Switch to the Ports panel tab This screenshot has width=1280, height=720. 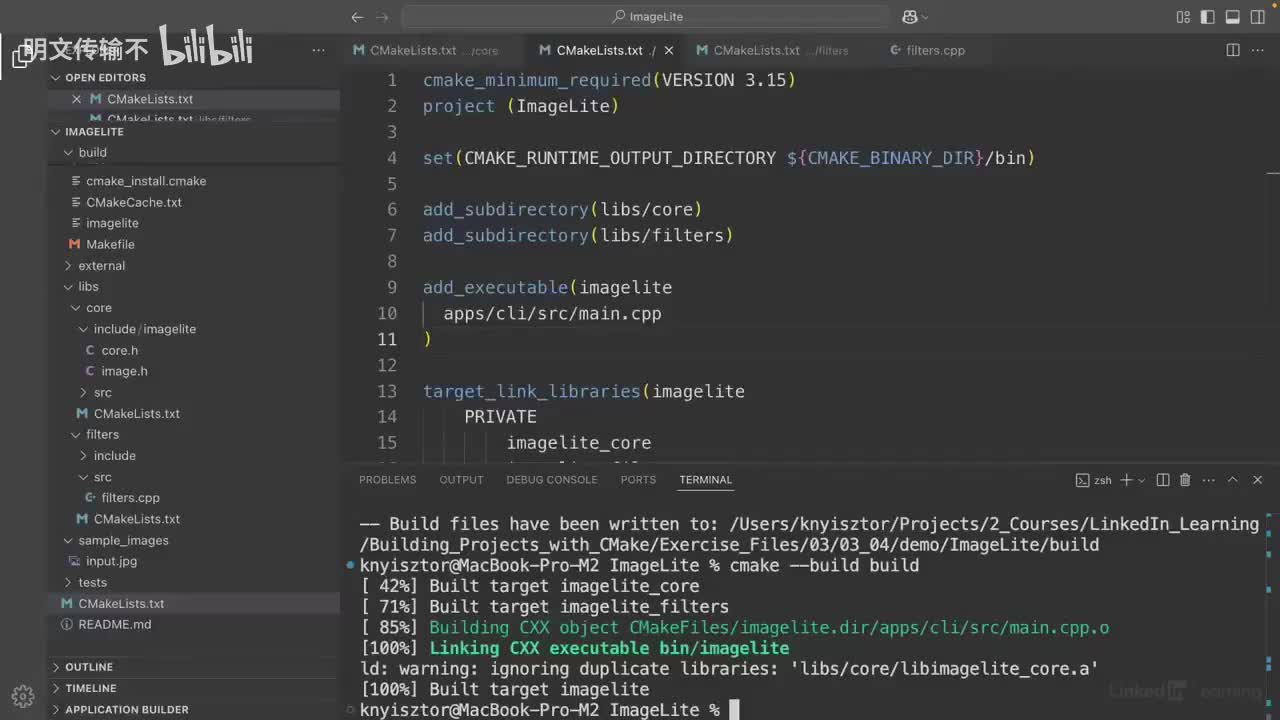[x=638, y=480]
